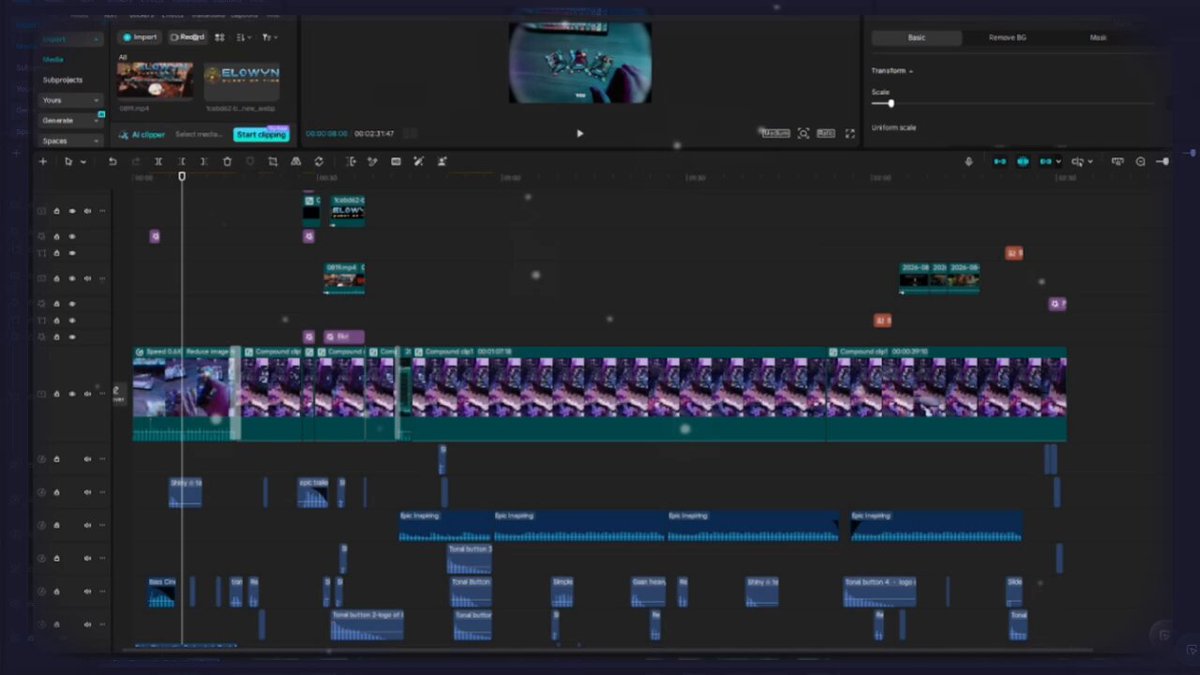
Task: Switch to the Remove BG tab
Action: 1007,38
